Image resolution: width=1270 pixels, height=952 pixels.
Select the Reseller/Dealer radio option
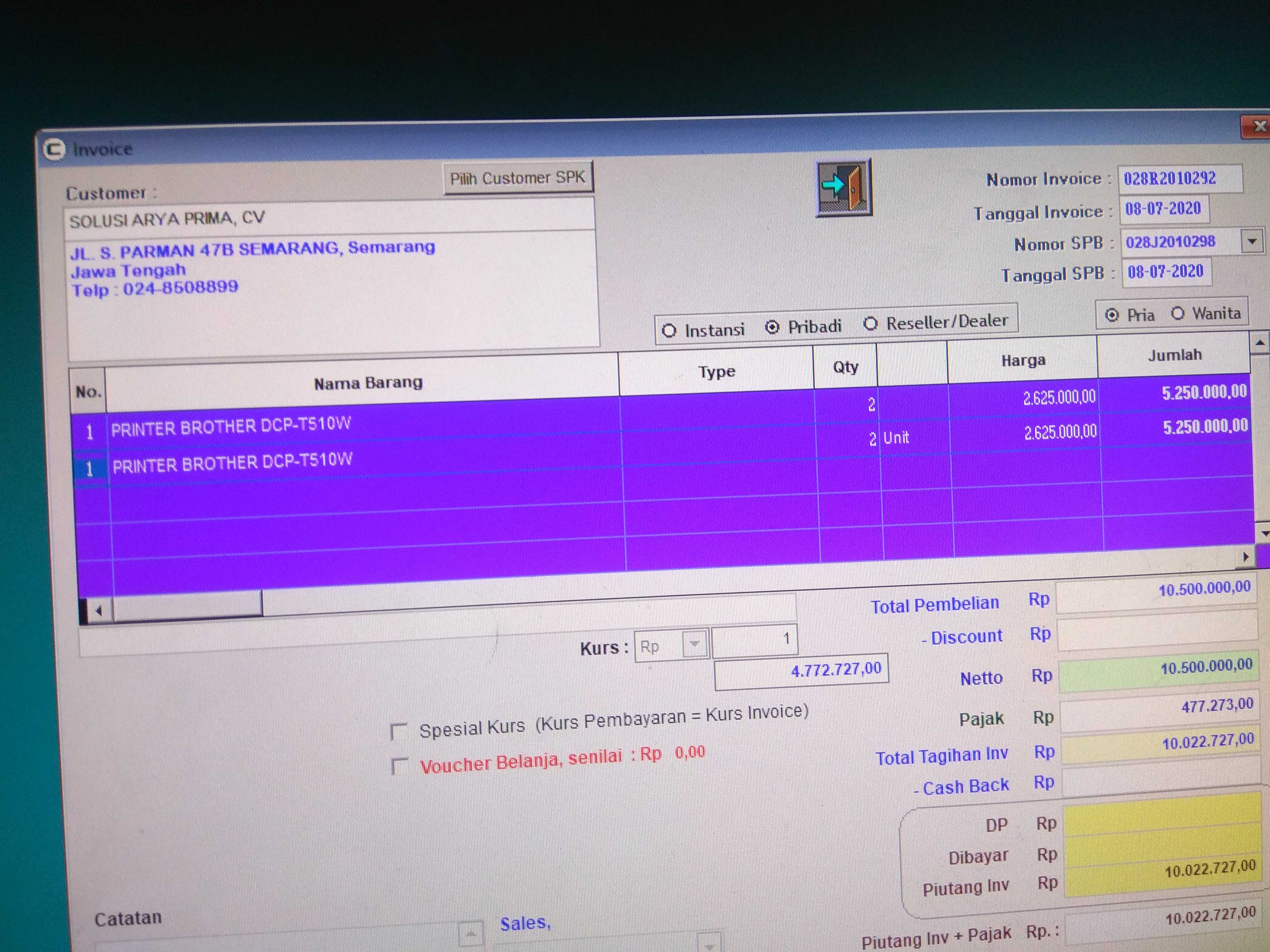[x=870, y=324]
